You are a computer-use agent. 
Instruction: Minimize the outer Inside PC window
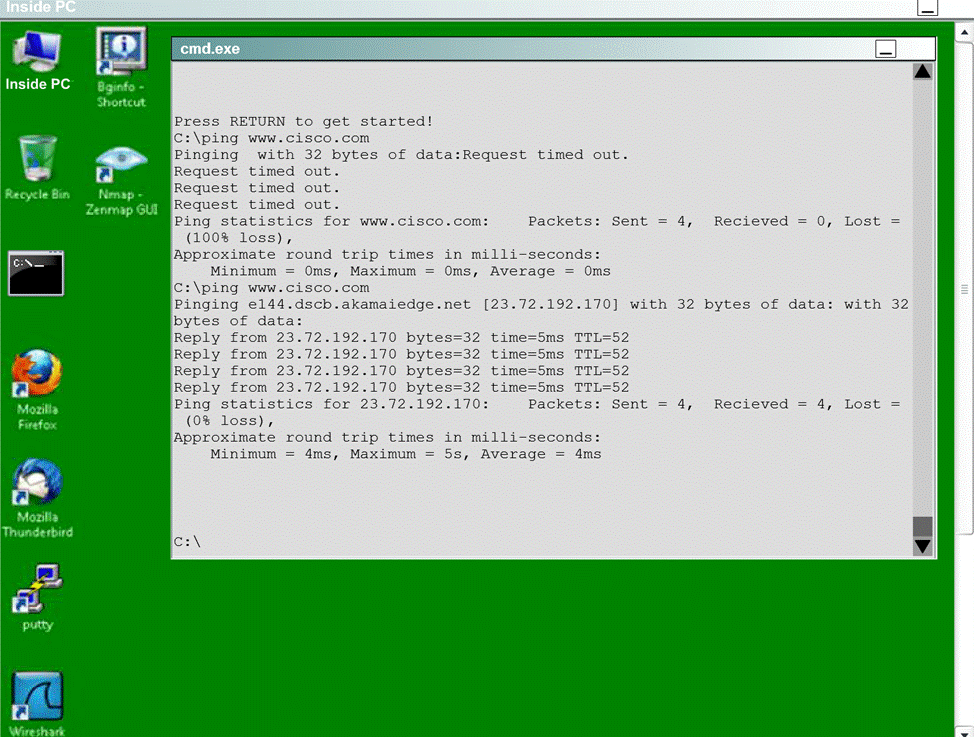point(928,8)
